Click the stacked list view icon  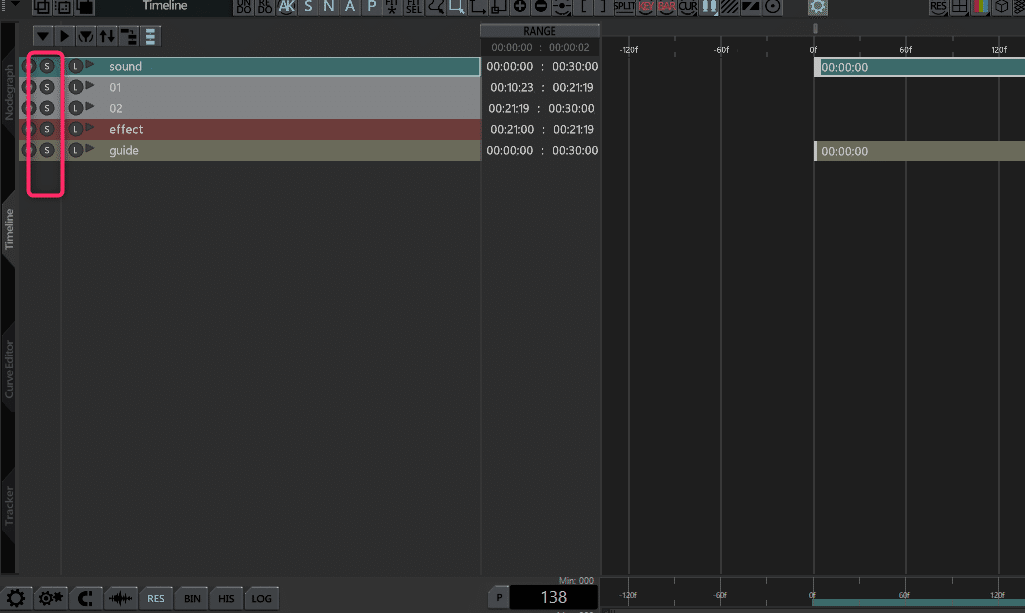coord(150,37)
